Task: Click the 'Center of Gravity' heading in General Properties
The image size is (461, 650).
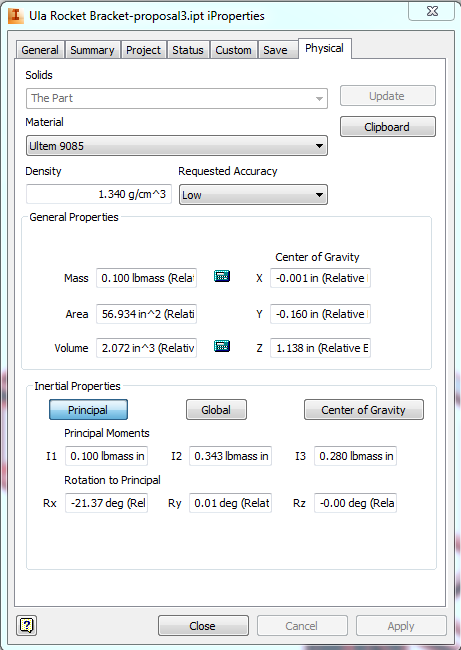Action: pos(318,257)
